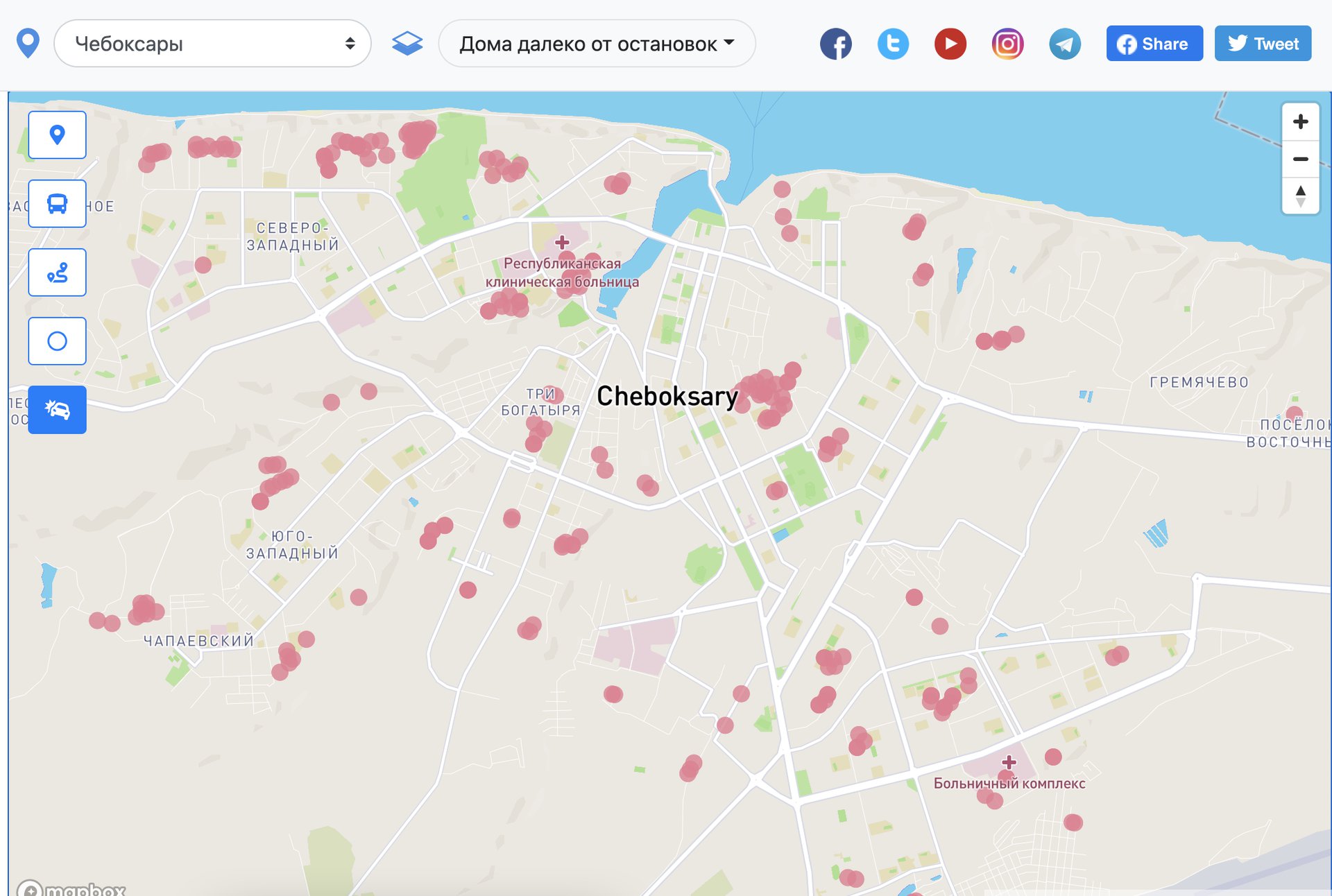The width and height of the screenshot is (1332, 896).
Task: Click the Cheboksary city label on map
Action: pos(667,396)
